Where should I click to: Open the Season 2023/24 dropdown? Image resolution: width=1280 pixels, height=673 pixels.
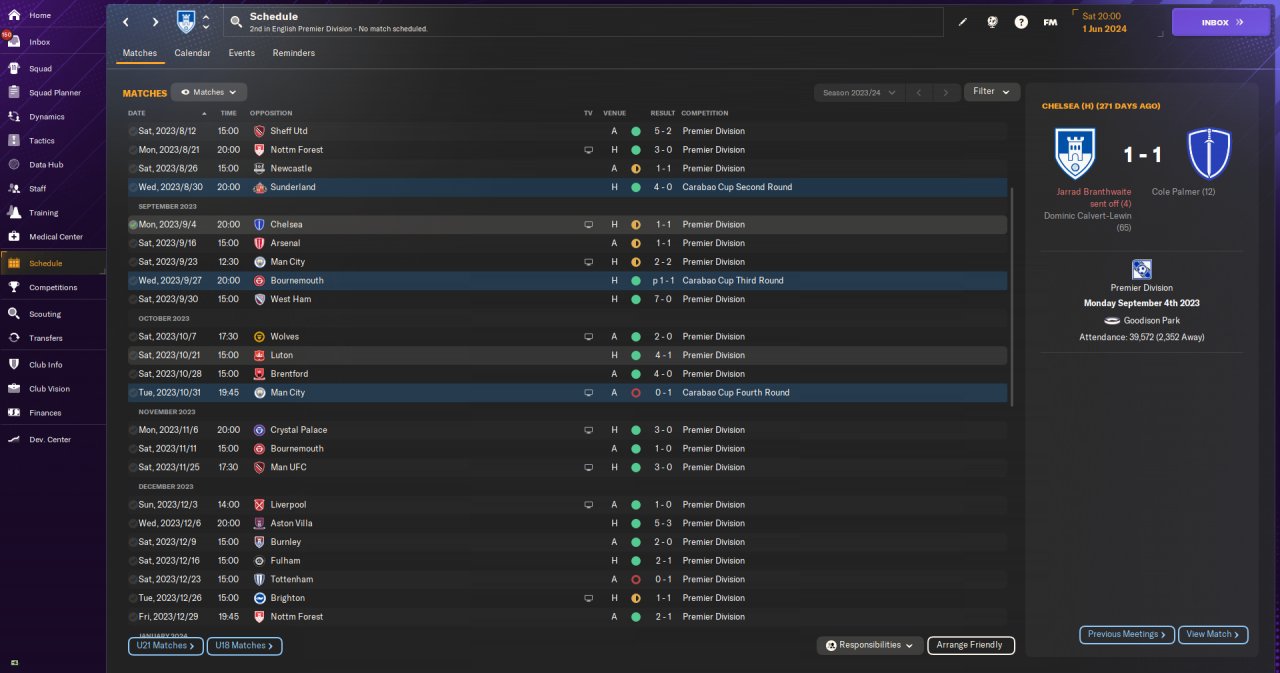(x=859, y=92)
